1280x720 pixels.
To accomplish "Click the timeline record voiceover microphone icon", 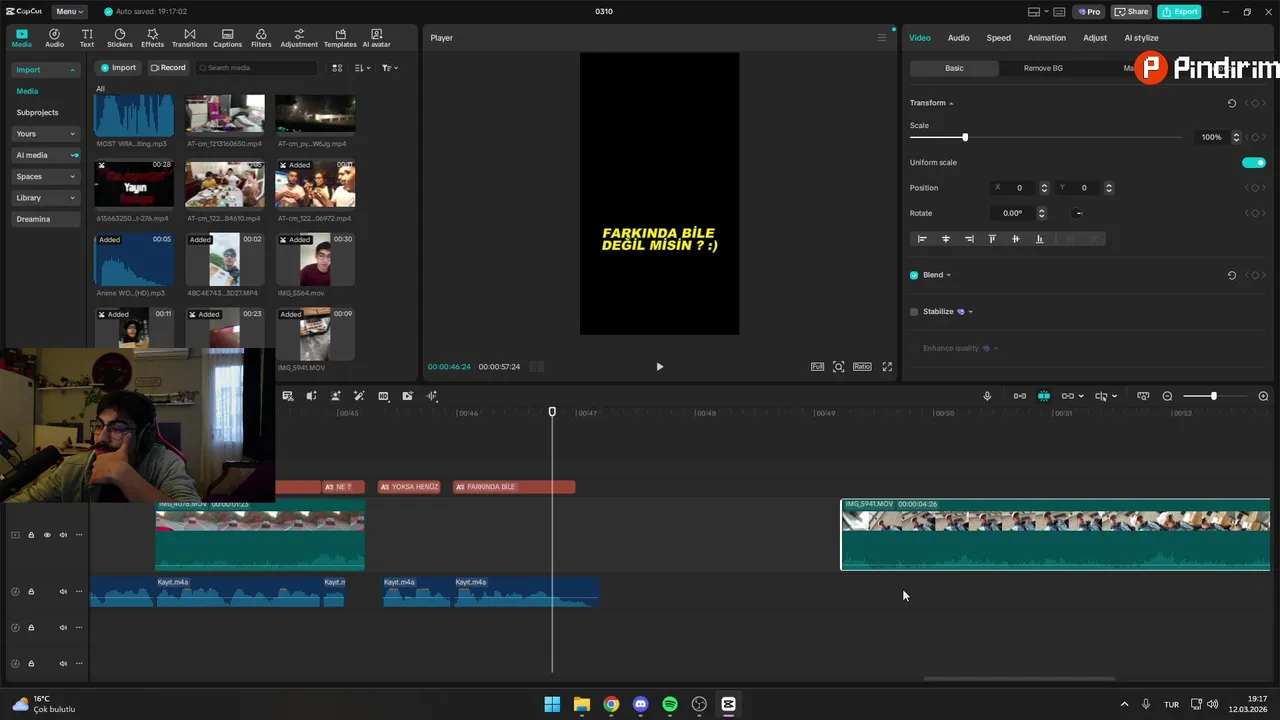I will 987,396.
